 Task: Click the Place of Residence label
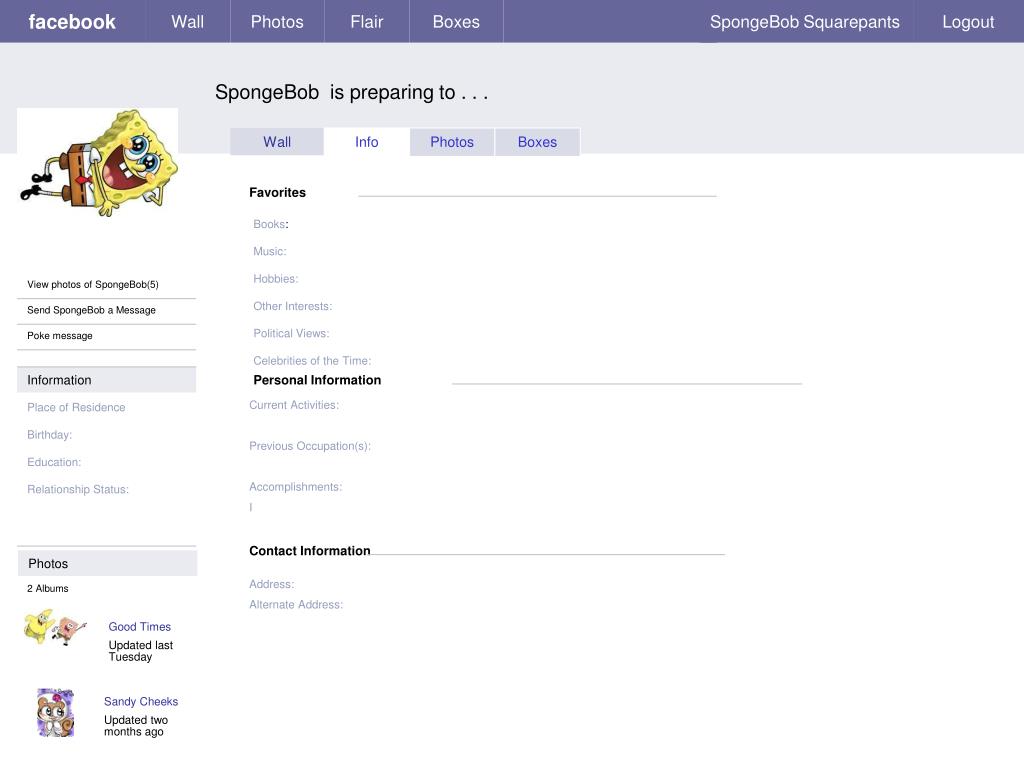[76, 408]
